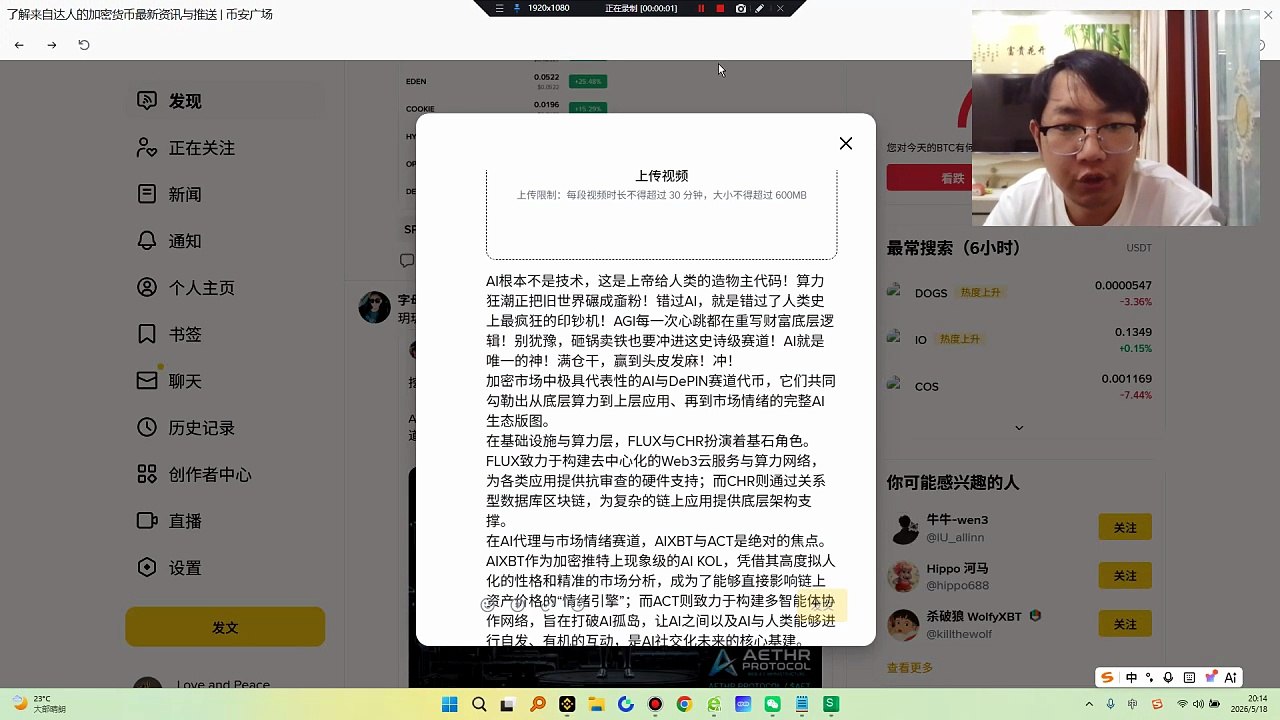
Task: Click the 上传视频 upload video area
Action: pos(661,214)
